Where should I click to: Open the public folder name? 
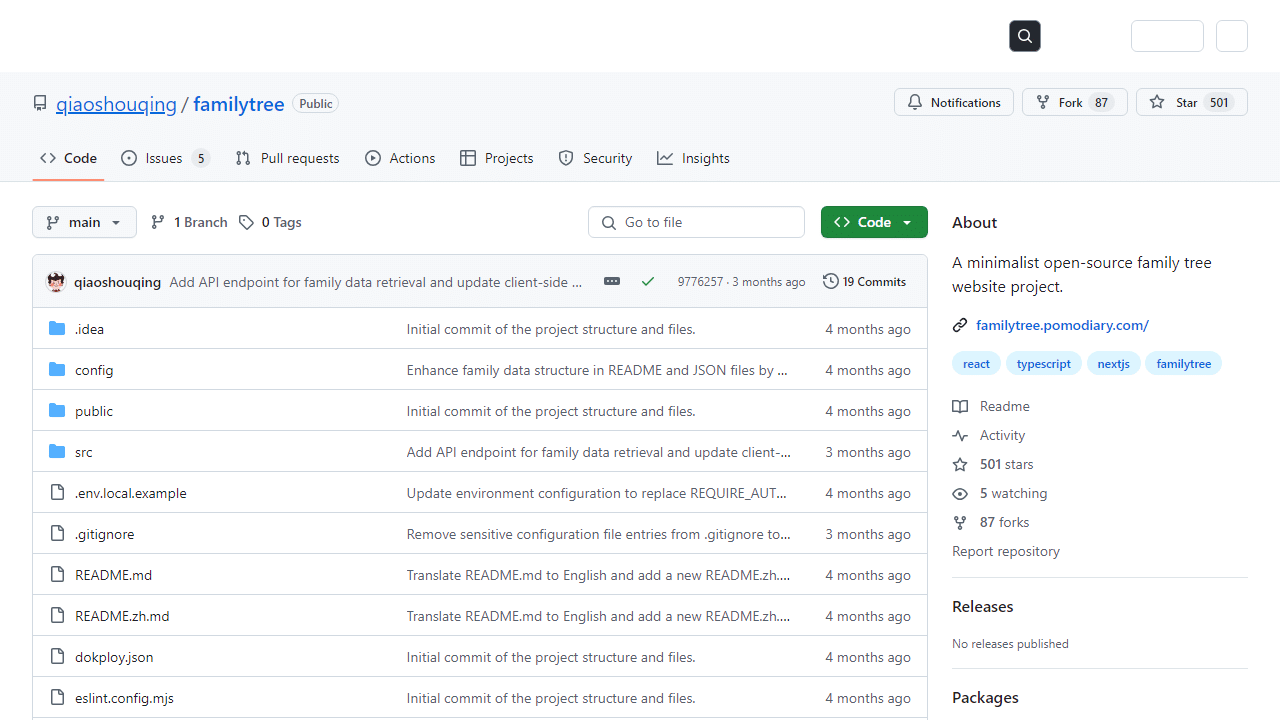coord(94,411)
